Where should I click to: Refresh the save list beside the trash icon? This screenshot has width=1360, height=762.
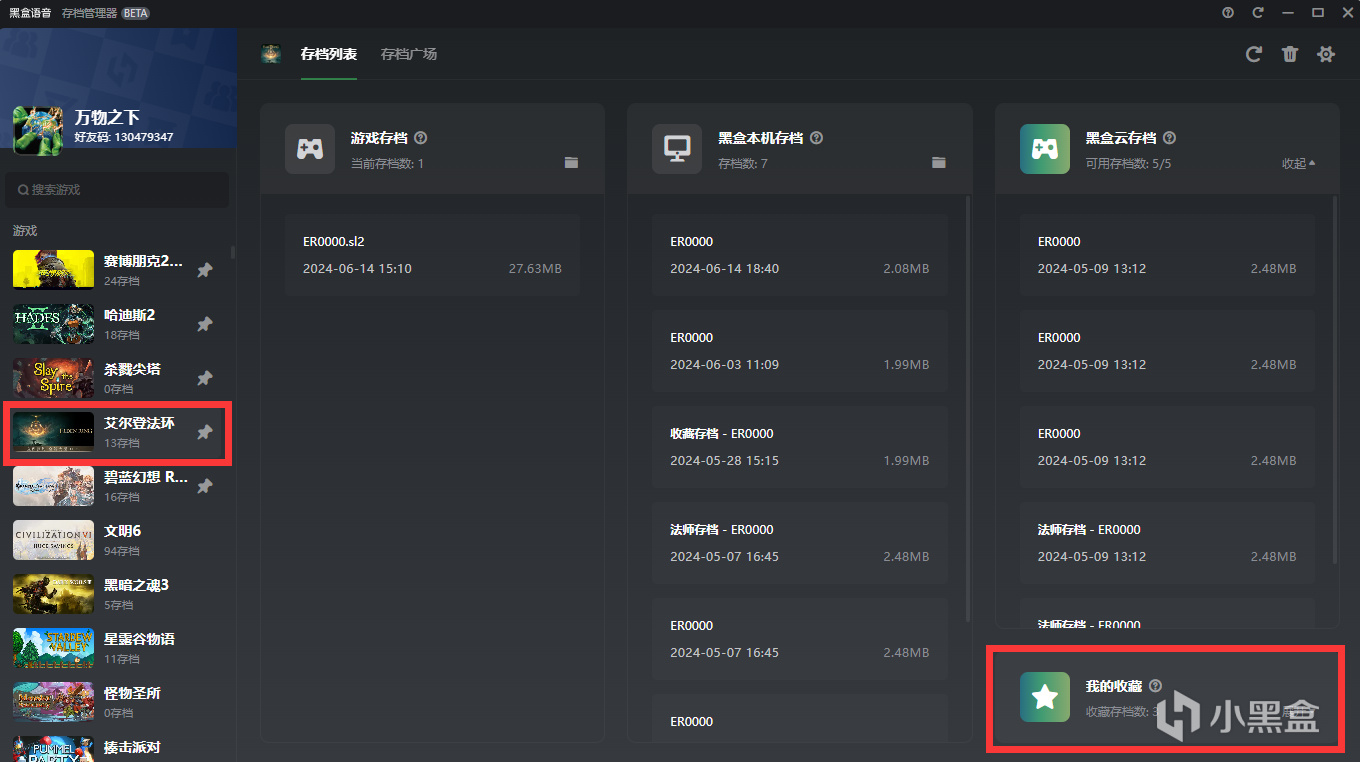click(1254, 54)
